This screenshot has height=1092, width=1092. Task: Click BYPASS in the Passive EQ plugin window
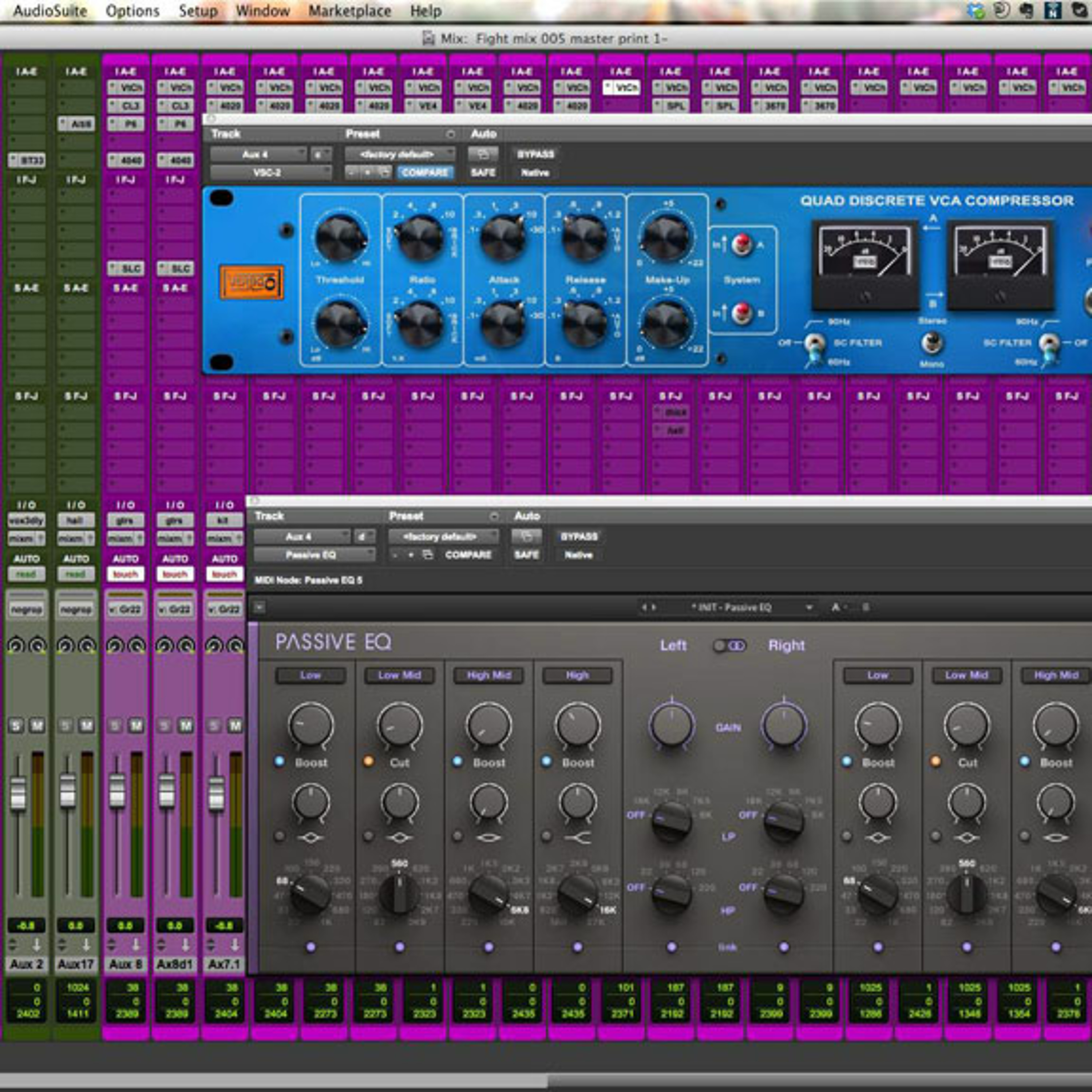(579, 537)
